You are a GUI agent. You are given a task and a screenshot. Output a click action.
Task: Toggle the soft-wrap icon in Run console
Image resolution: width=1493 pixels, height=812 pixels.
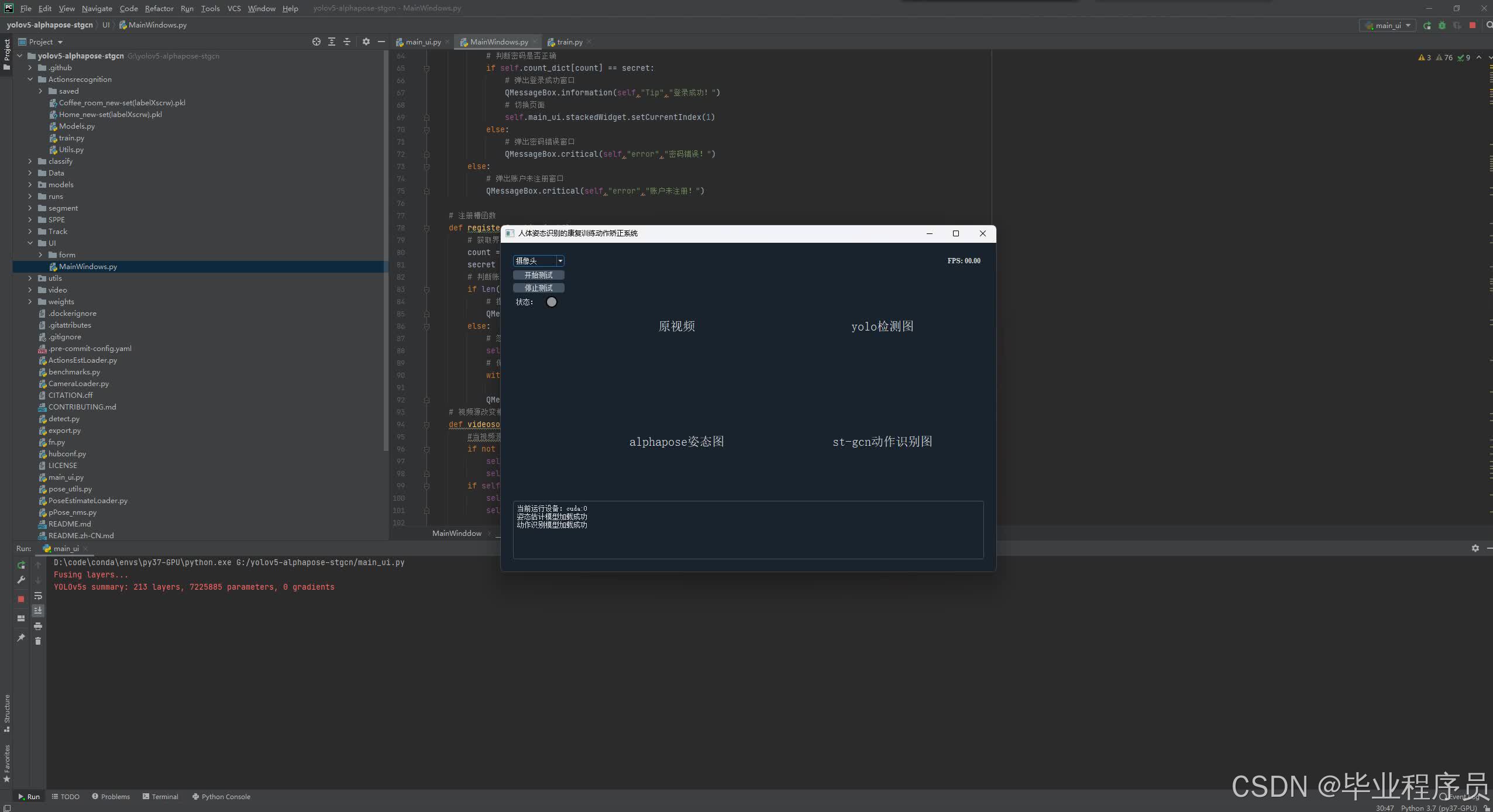click(x=38, y=596)
